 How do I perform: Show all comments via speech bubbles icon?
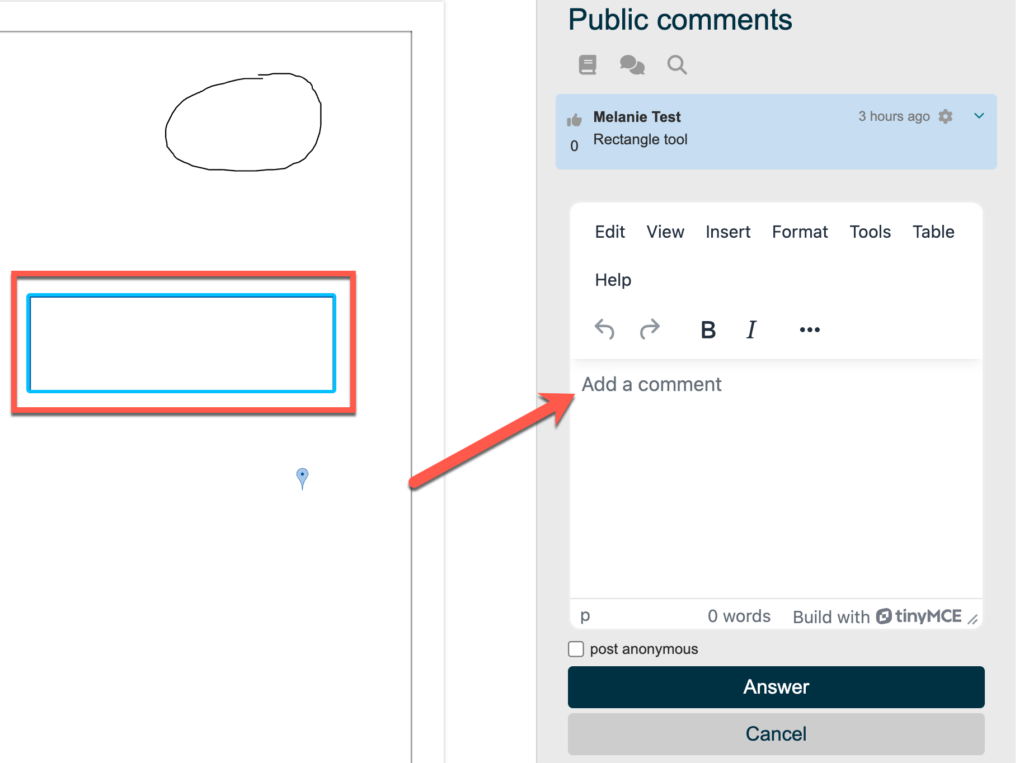tap(632, 65)
